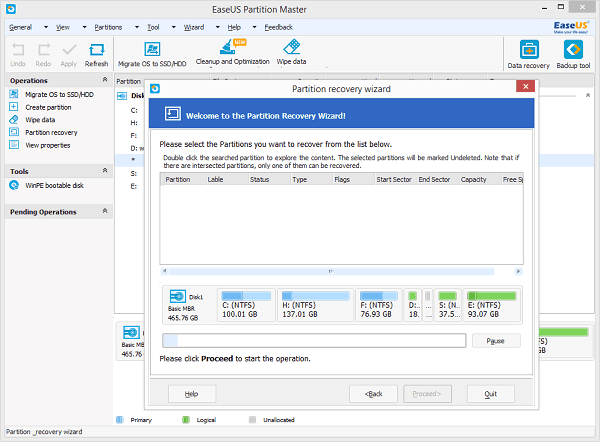Click the scan progress bar
600x442 pixels.
(x=314, y=340)
